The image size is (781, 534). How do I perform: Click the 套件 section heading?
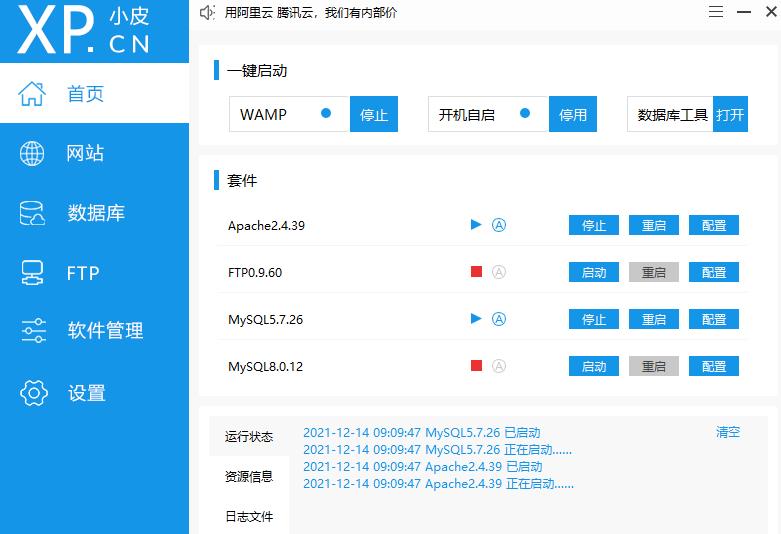click(242, 180)
